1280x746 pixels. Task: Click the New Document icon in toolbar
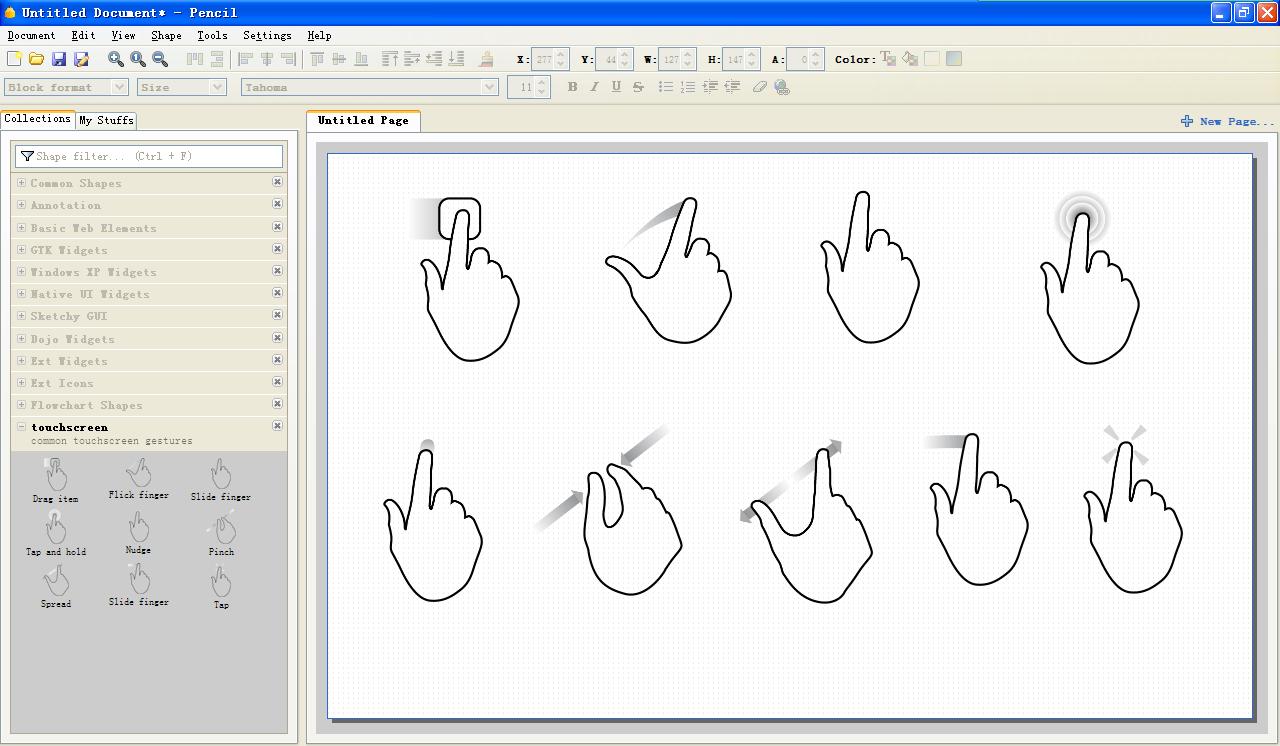click(14, 59)
